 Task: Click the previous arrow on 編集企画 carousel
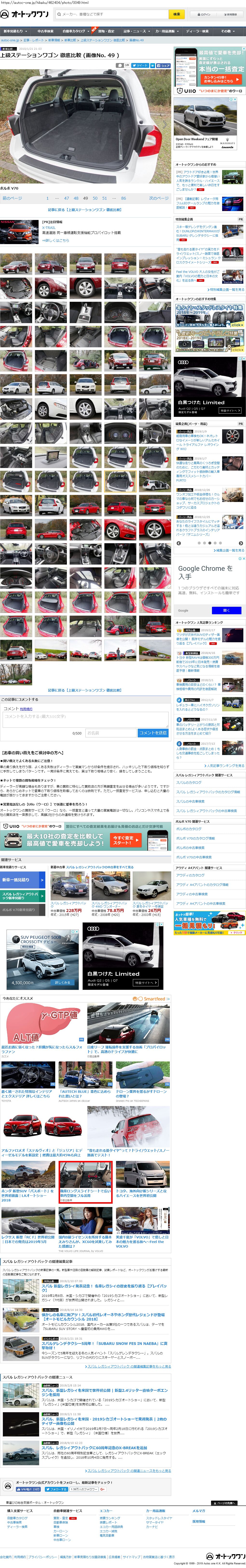(178, 543)
